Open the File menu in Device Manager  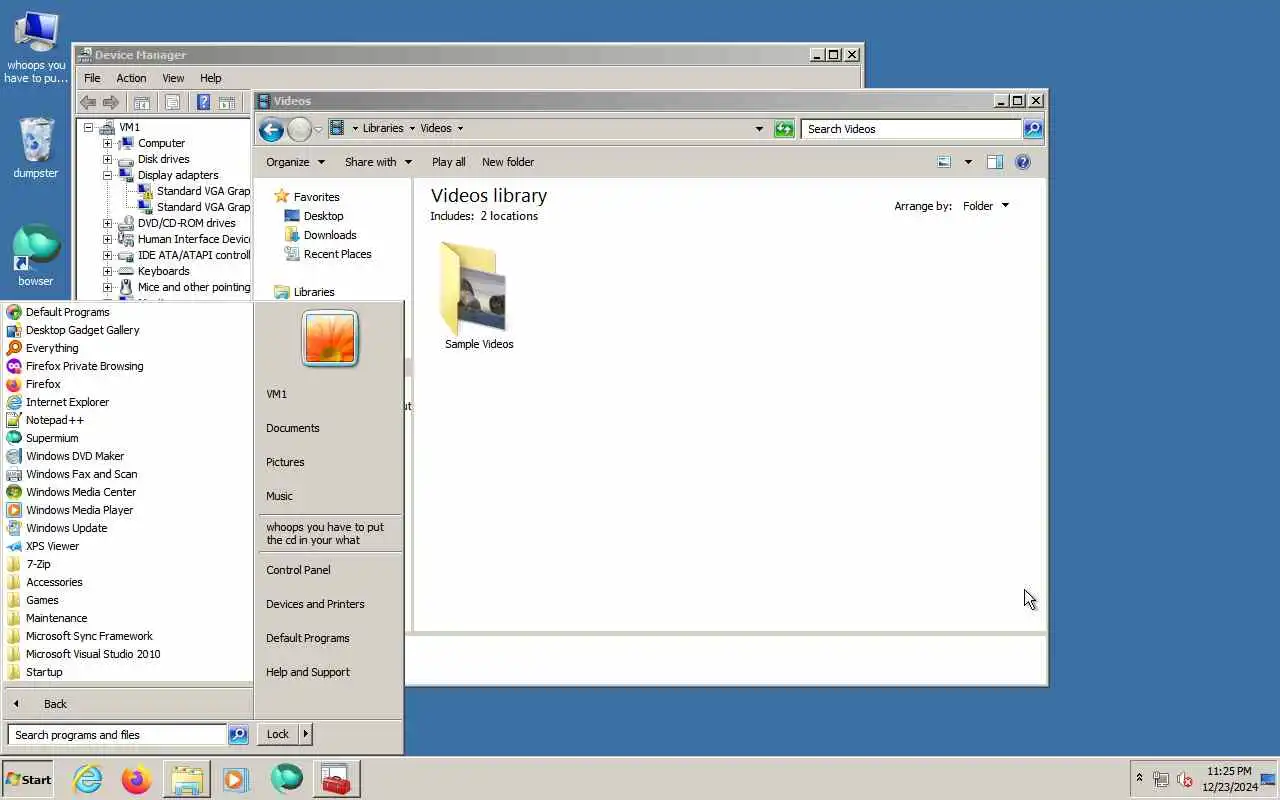coord(92,78)
